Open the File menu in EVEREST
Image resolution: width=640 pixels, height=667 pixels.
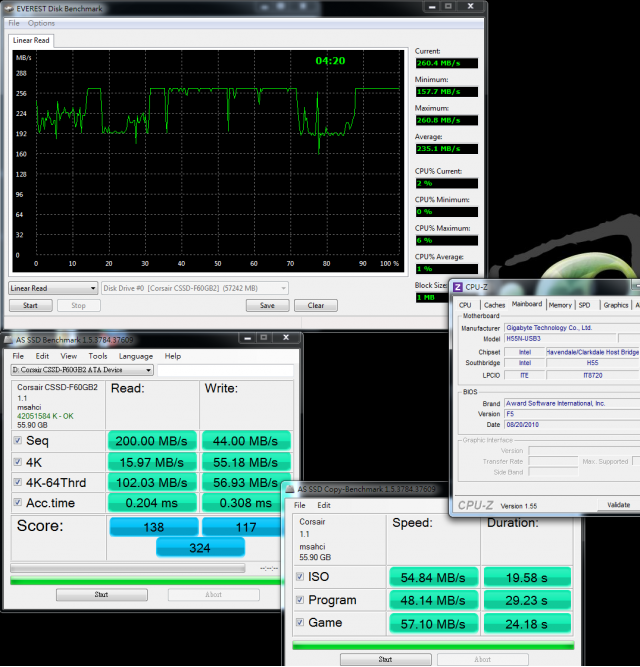pyautogui.click(x=14, y=23)
